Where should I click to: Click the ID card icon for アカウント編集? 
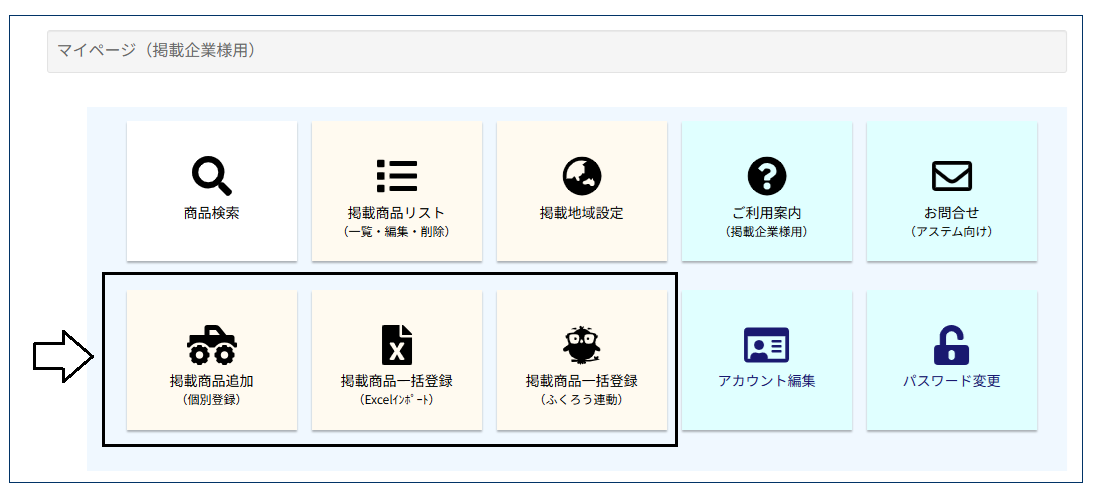click(x=767, y=345)
